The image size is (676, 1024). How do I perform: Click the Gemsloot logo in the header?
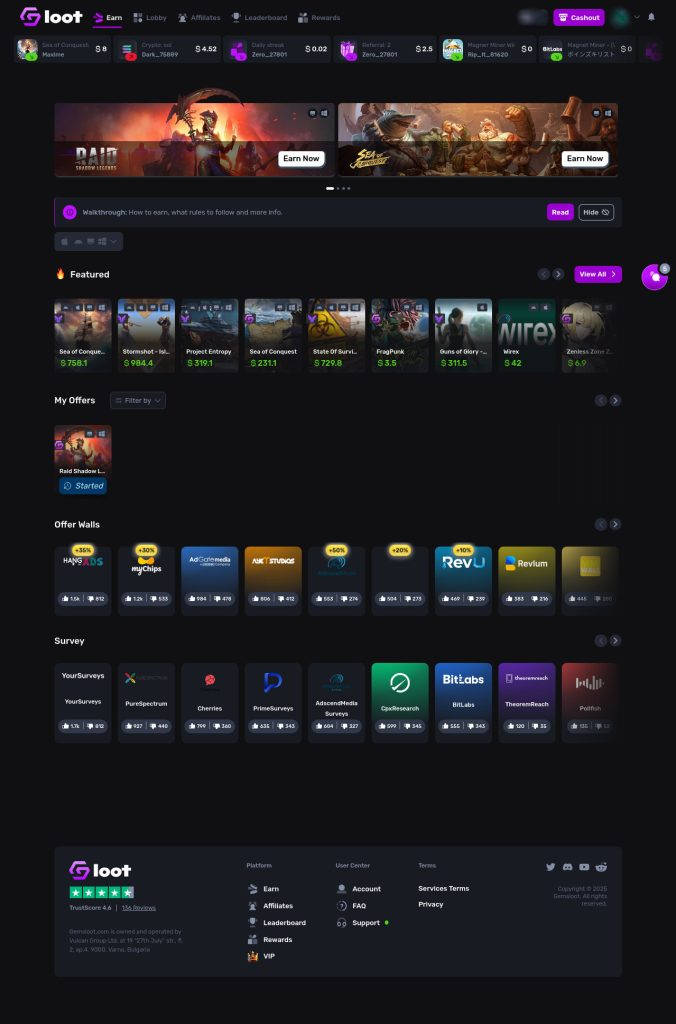[51, 17]
